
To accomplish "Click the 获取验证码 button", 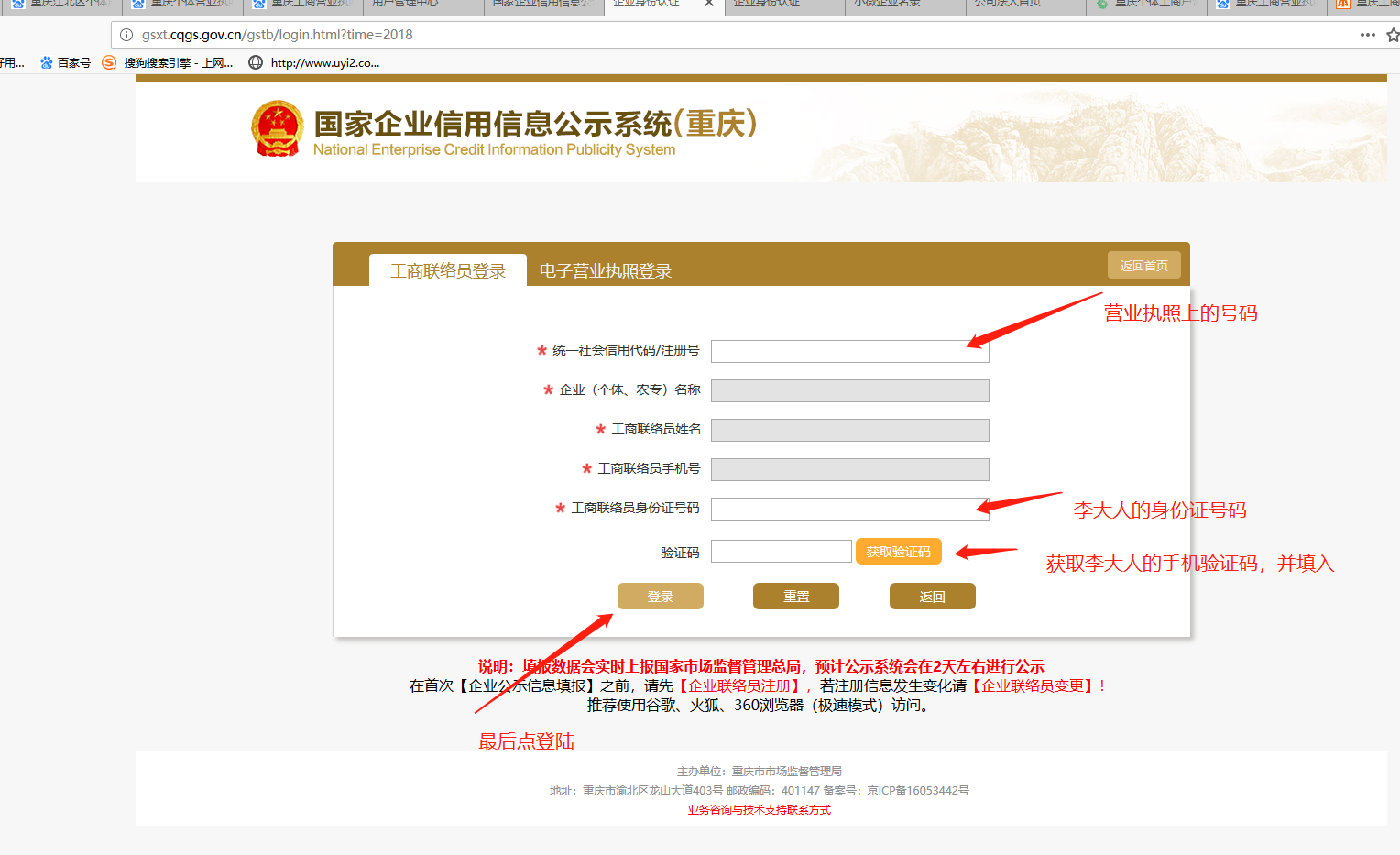I will (898, 552).
